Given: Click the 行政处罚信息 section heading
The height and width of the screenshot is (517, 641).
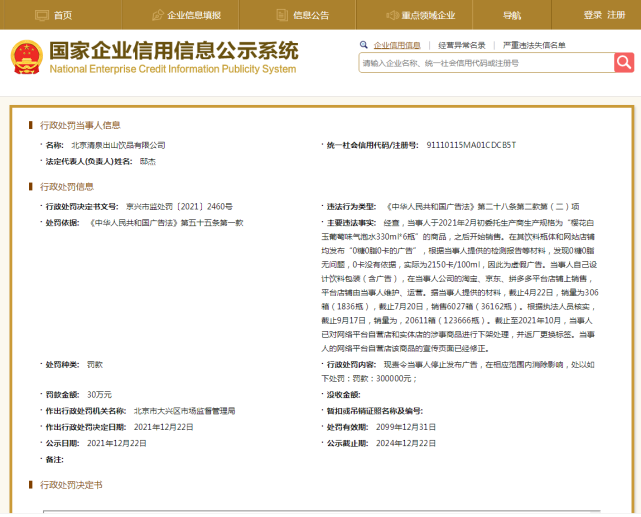Looking at the screenshot, I should click(x=67, y=187).
